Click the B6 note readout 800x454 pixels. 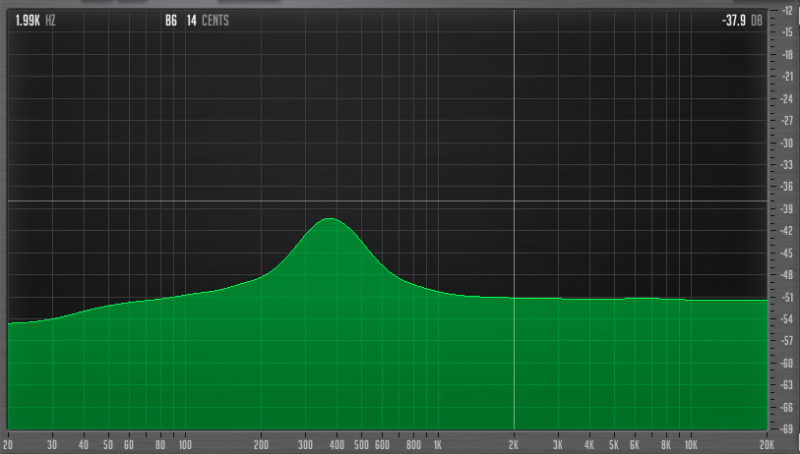point(171,19)
